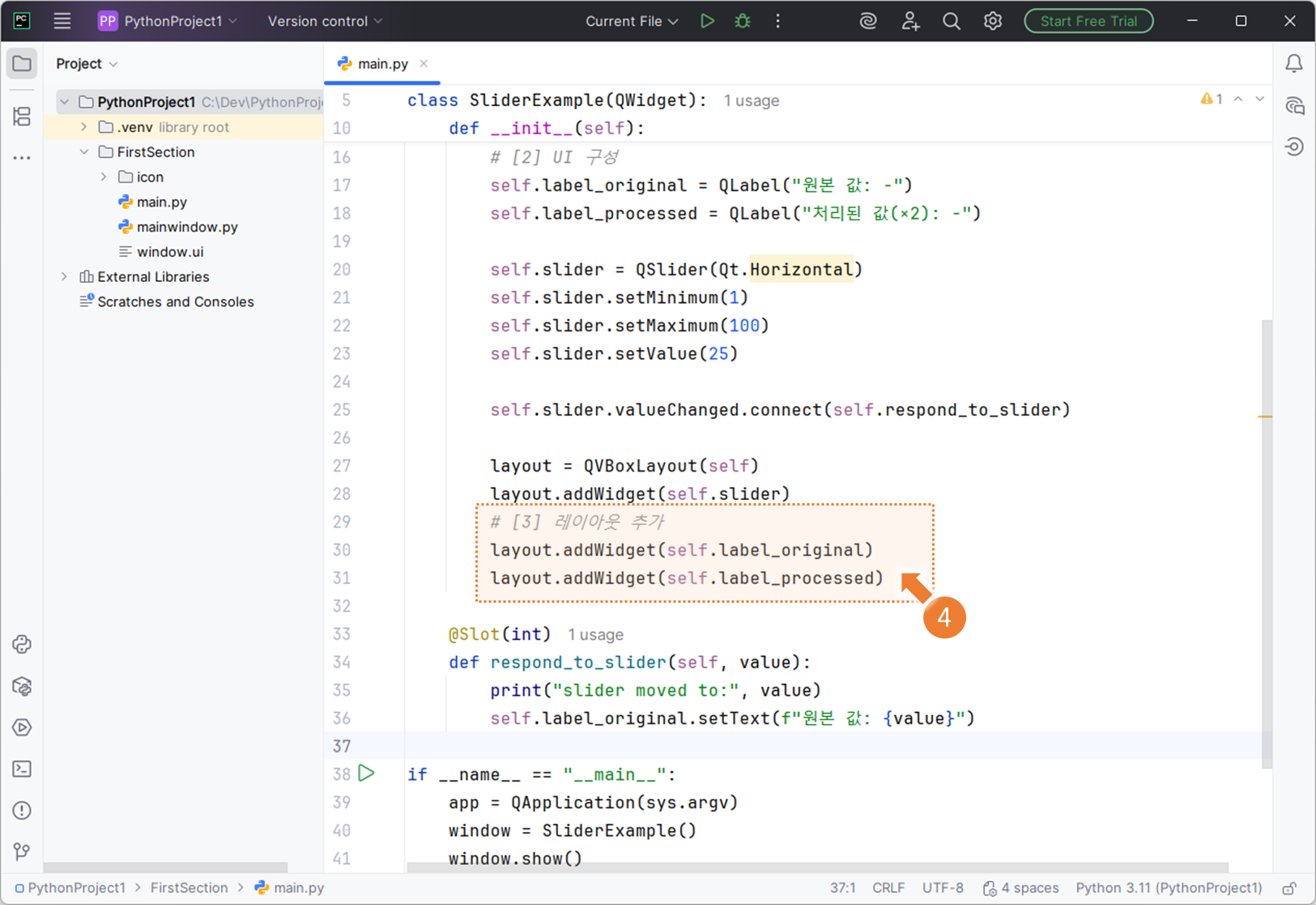Open the Structure tool window
1316x905 pixels.
[x=22, y=116]
